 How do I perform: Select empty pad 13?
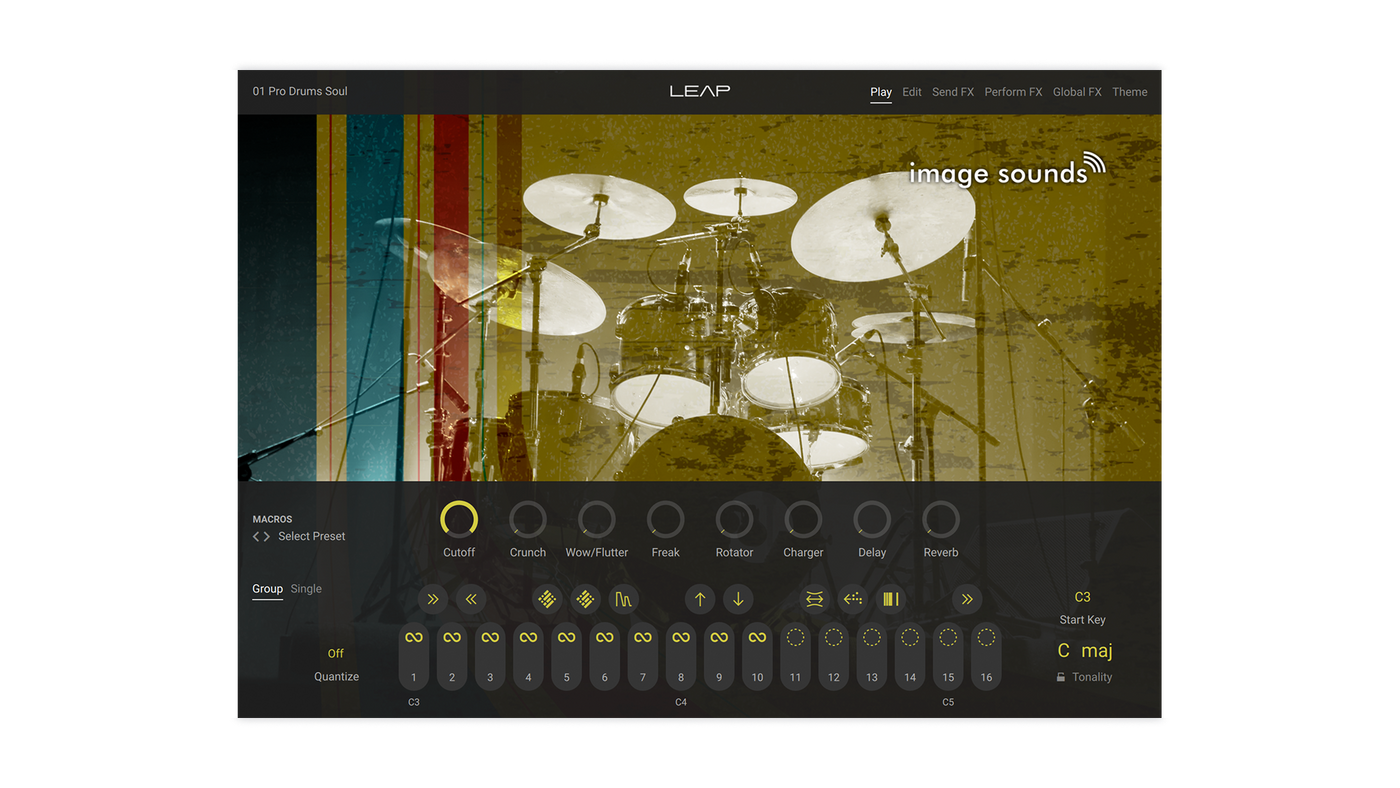[872, 656]
